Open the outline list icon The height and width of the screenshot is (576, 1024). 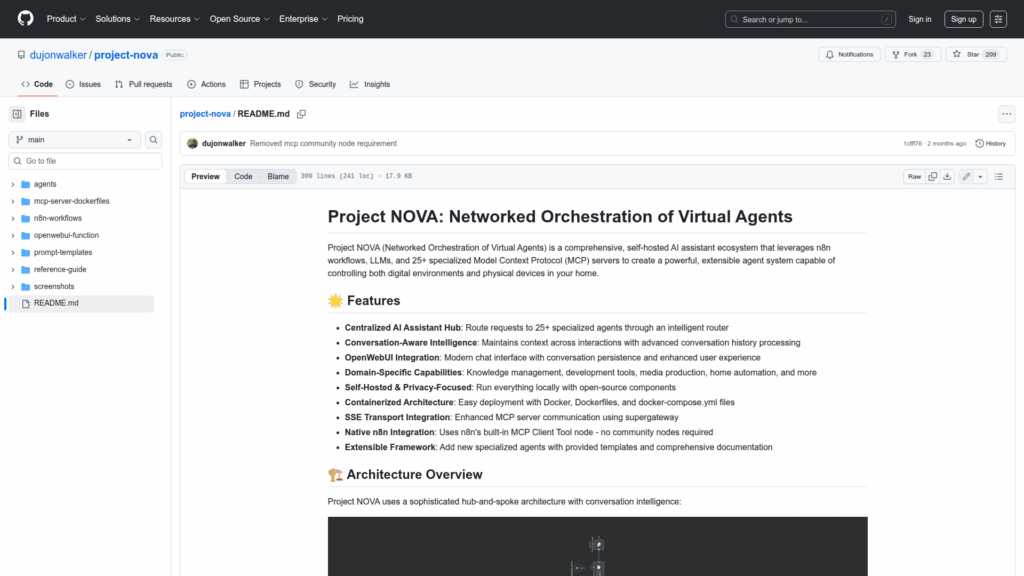(998, 176)
